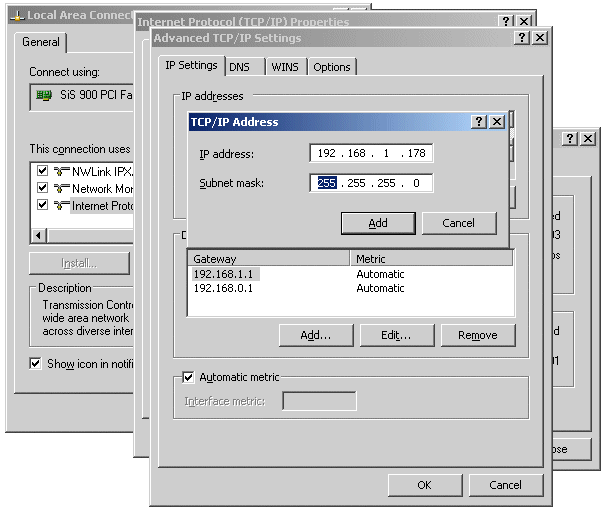Viewport: 606px width, 511px height.
Task: Click the Install... button
Action: pyautogui.click(x=79, y=263)
